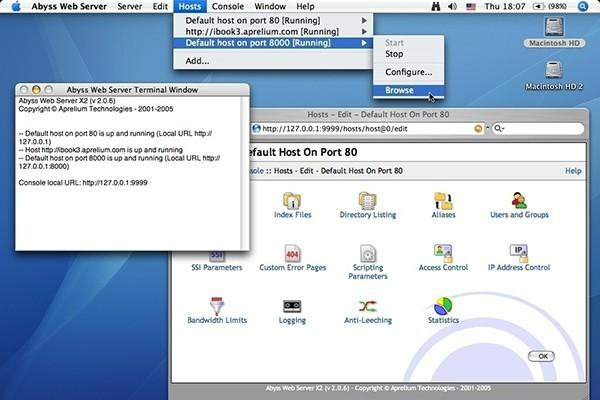Open the Abyss Web Server application menu

point(69,7)
